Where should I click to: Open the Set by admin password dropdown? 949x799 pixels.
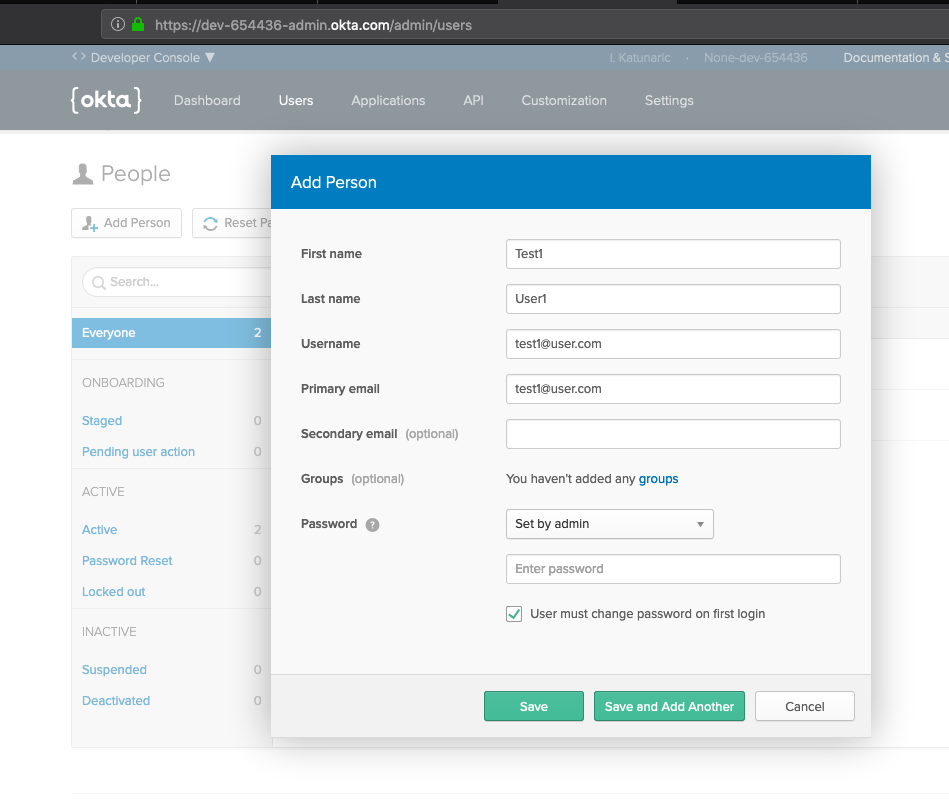coord(609,523)
